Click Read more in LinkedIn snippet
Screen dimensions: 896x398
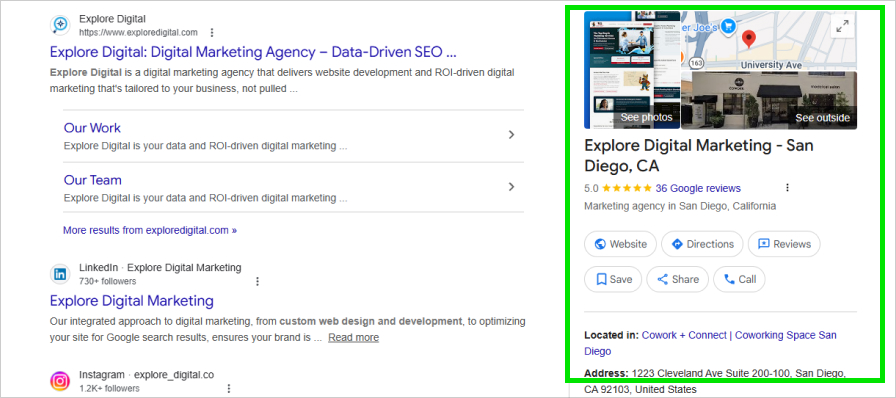(353, 337)
